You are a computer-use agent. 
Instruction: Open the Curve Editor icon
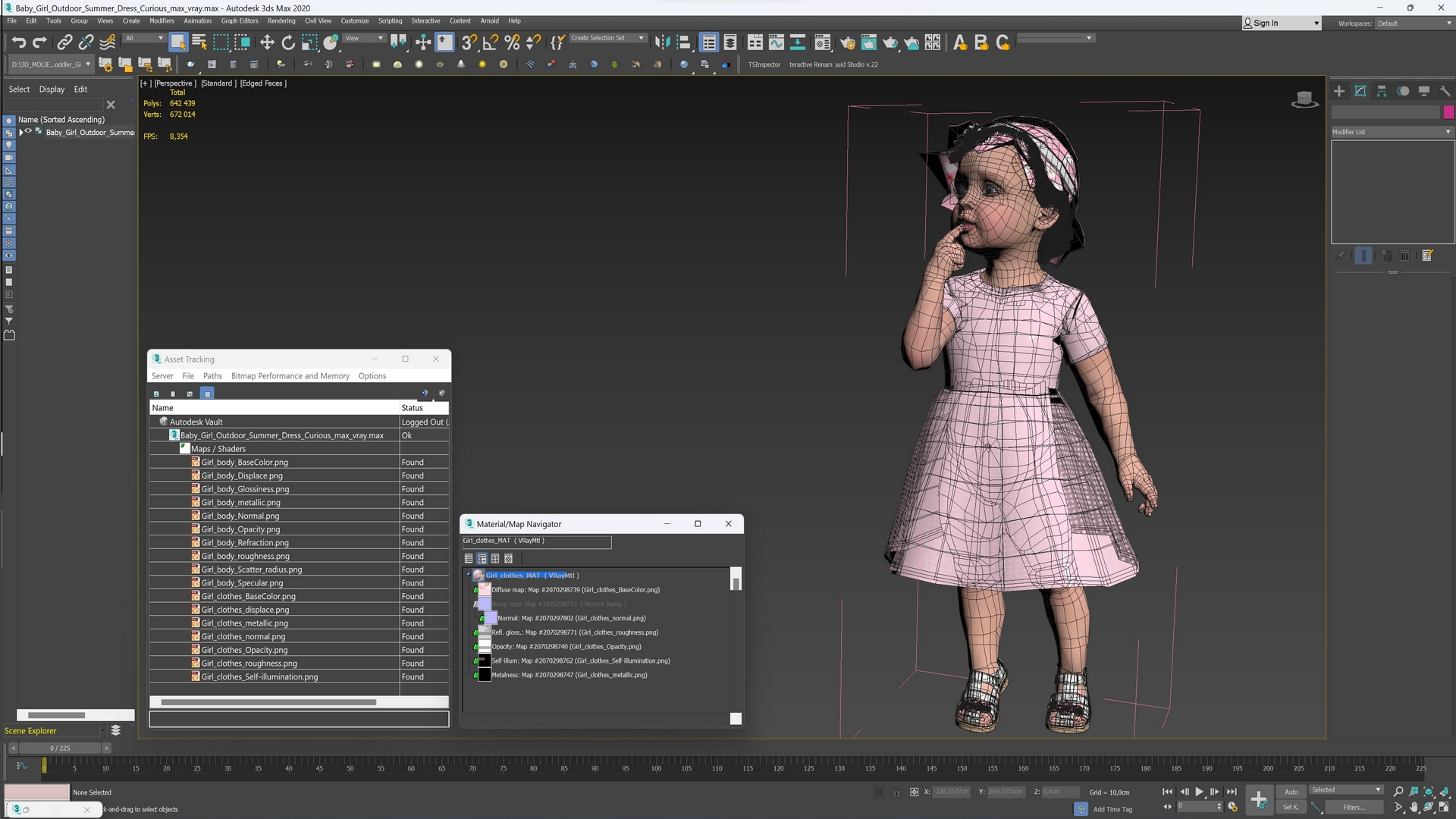[776, 42]
